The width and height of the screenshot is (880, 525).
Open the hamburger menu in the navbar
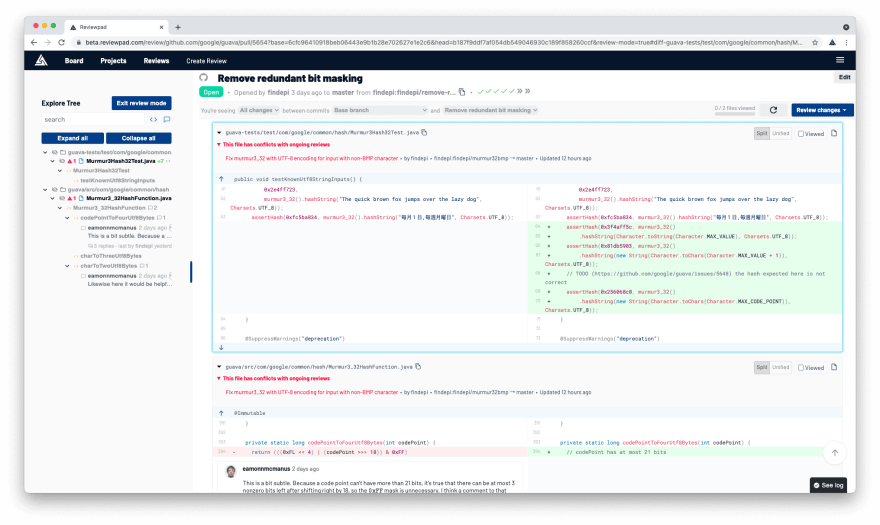click(840, 60)
